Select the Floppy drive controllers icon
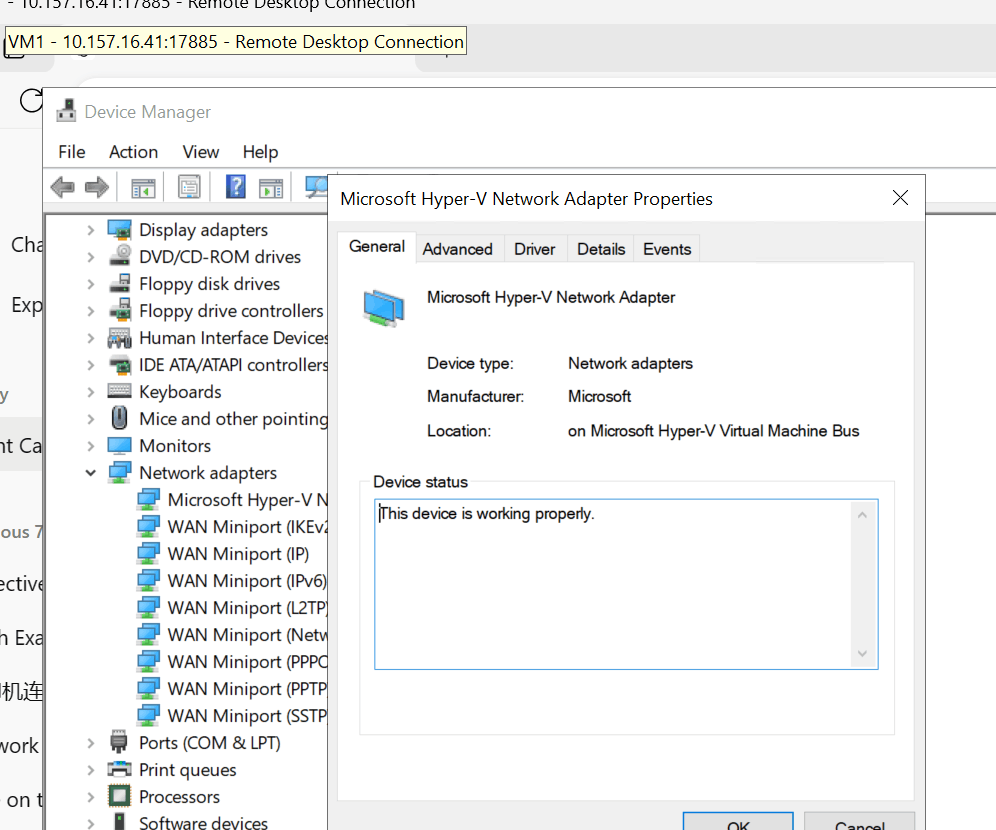The width and height of the screenshot is (996, 830). pyautogui.click(x=119, y=311)
